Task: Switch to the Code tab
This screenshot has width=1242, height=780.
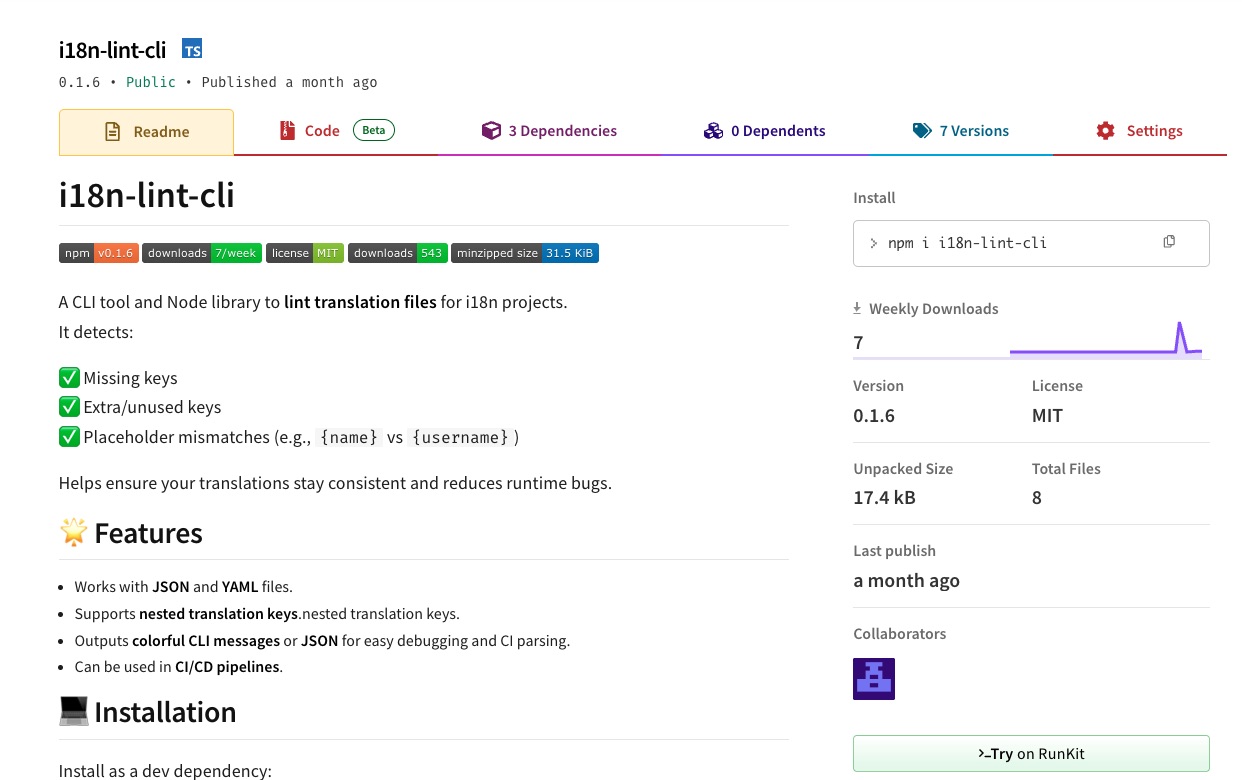Action: [x=322, y=131]
